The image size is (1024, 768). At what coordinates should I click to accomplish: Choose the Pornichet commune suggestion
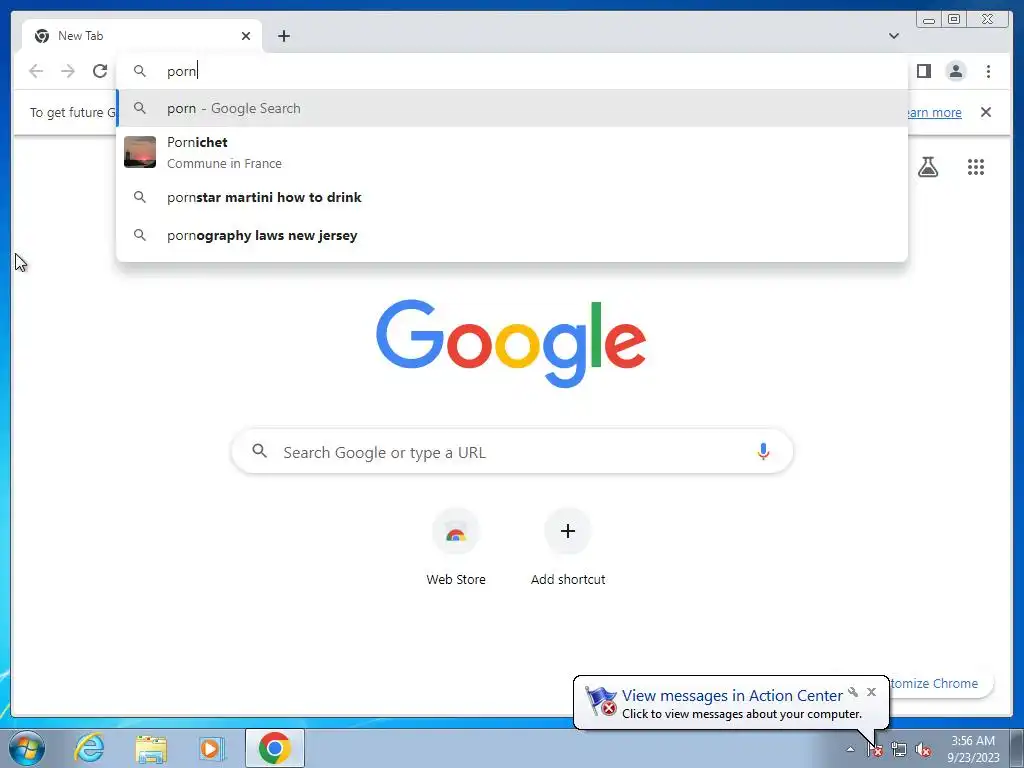512,152
